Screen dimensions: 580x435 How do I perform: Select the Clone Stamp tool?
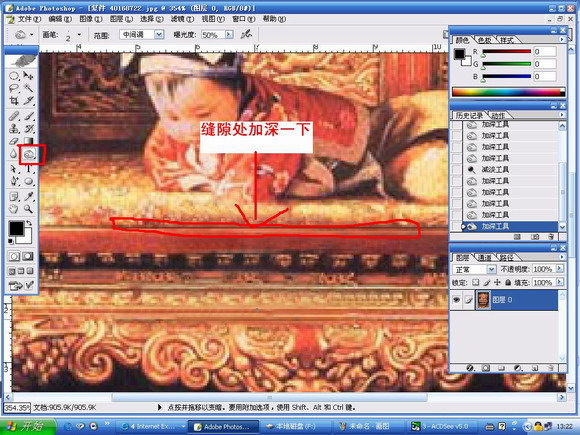coord(14,129)
